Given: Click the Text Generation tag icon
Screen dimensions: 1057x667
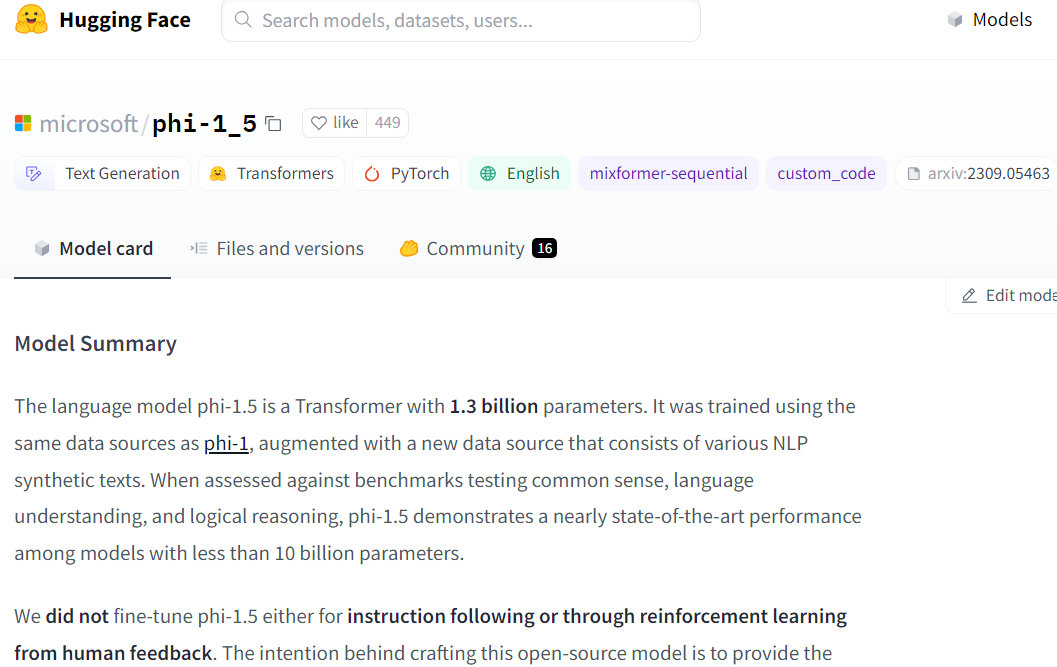Looking at the screenshot, I should pyautogui.click(x=34, y=173).
